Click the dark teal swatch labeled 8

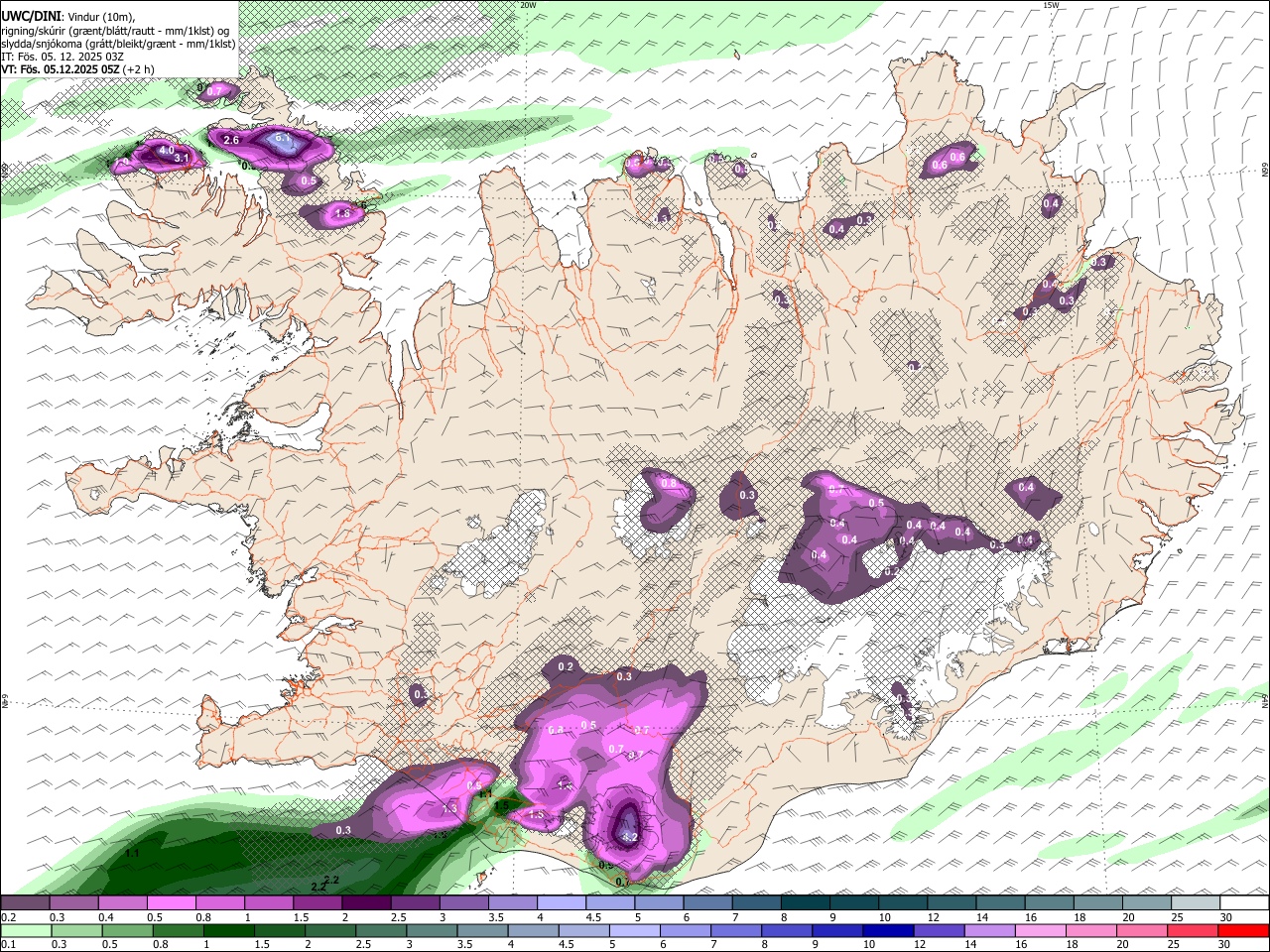[x=804, y=902]
